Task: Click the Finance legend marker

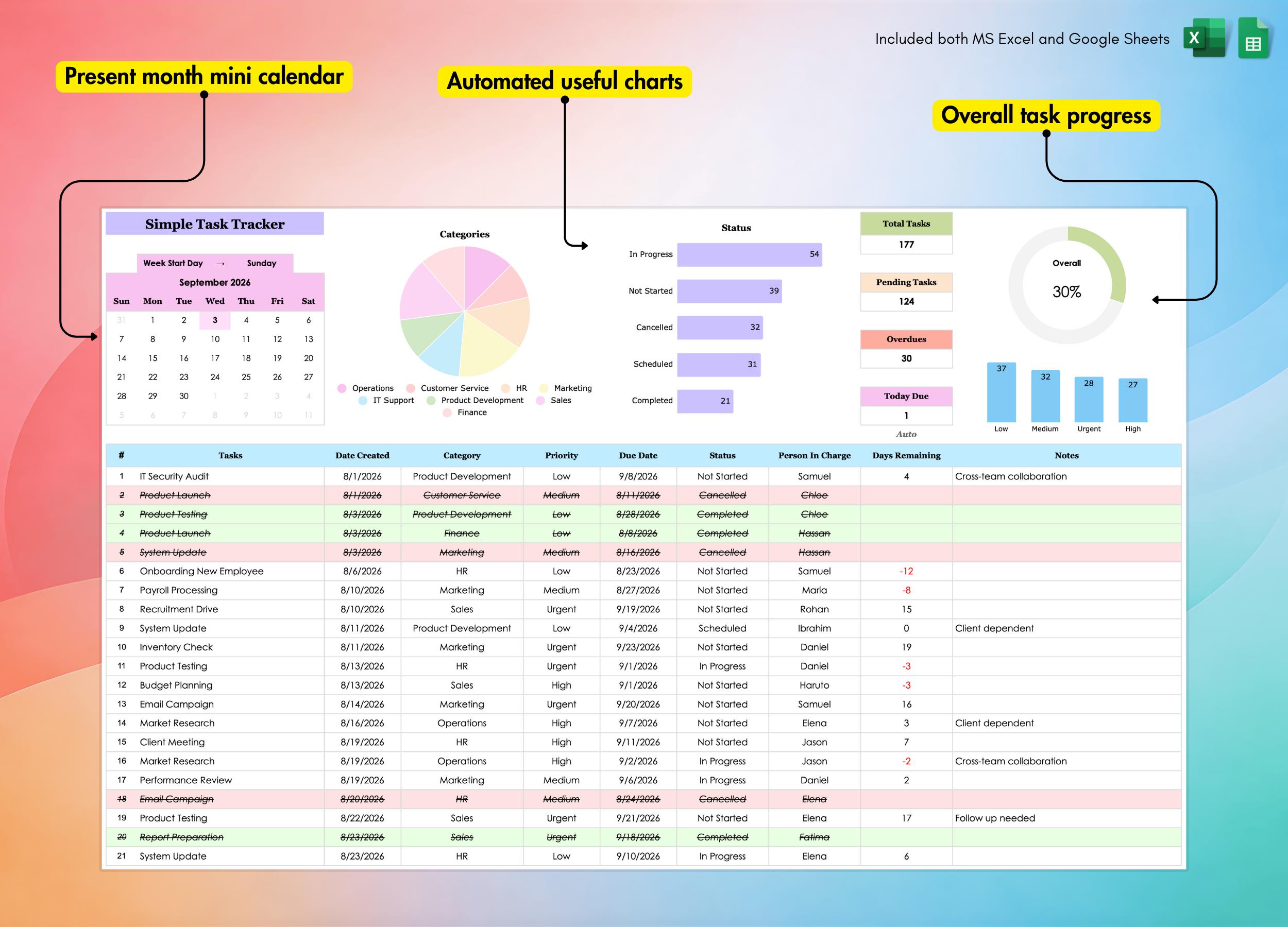Action: point(448,413)
